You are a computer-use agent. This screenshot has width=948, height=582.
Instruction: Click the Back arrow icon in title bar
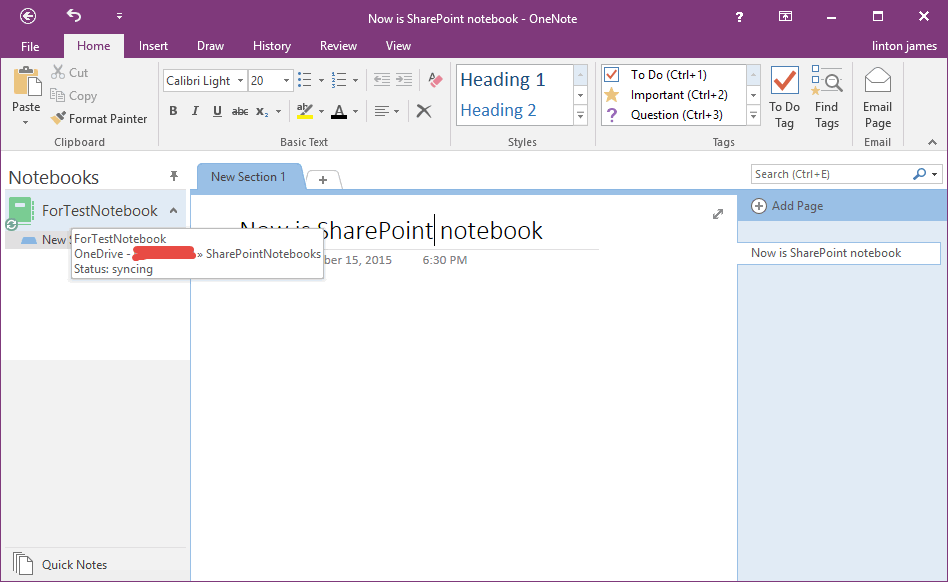(28, 16)
